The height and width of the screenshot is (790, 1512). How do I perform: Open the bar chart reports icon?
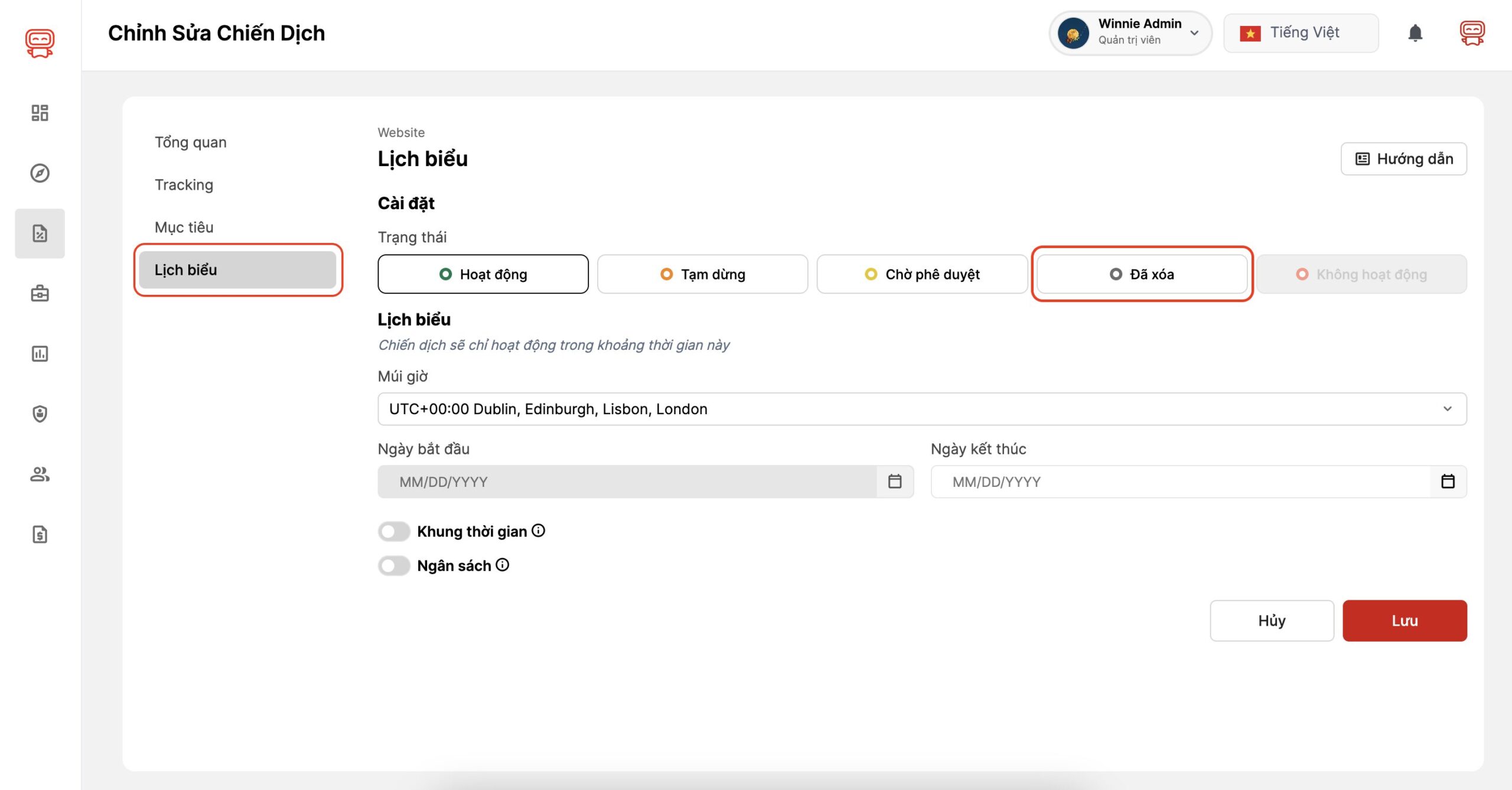(40, 354)
